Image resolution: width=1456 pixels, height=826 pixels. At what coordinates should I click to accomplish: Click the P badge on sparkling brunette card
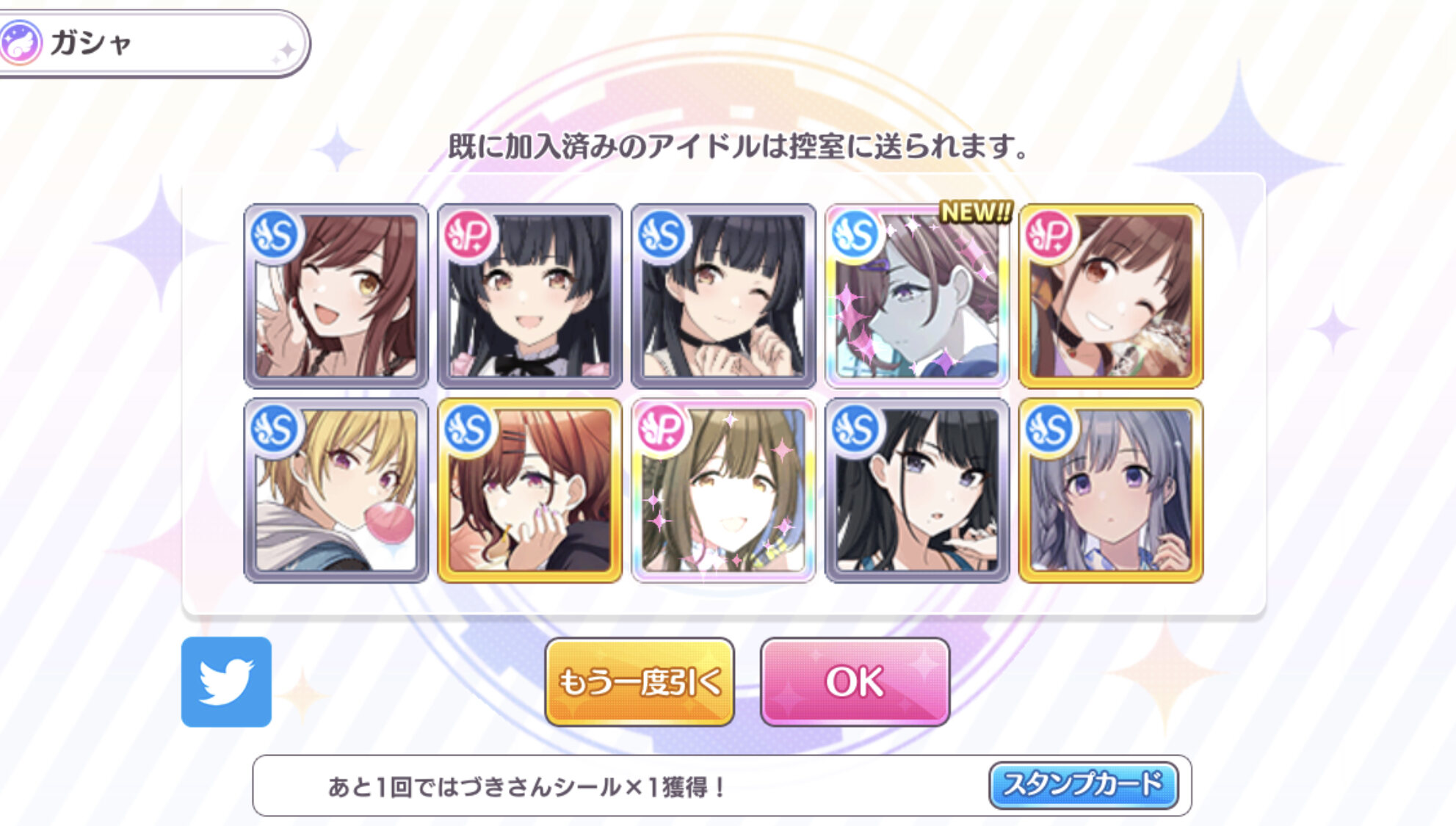(662, 430)
